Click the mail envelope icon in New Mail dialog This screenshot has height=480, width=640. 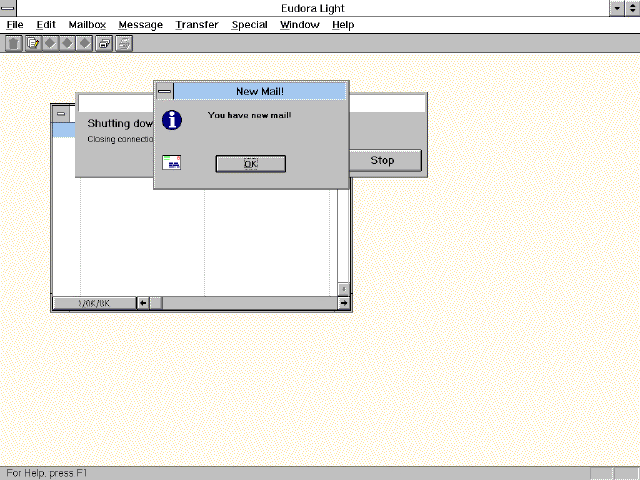(171, 162)
